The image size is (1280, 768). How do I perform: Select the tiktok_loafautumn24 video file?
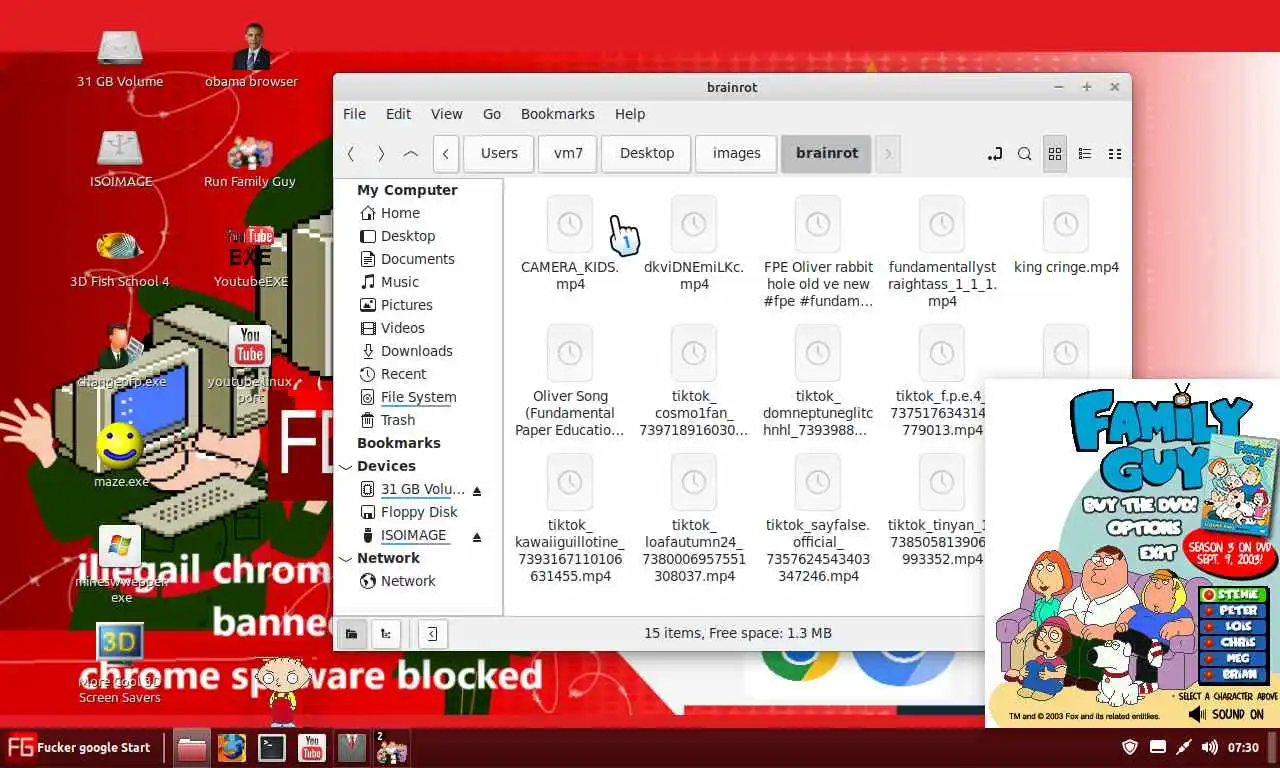tap(694, 483)
